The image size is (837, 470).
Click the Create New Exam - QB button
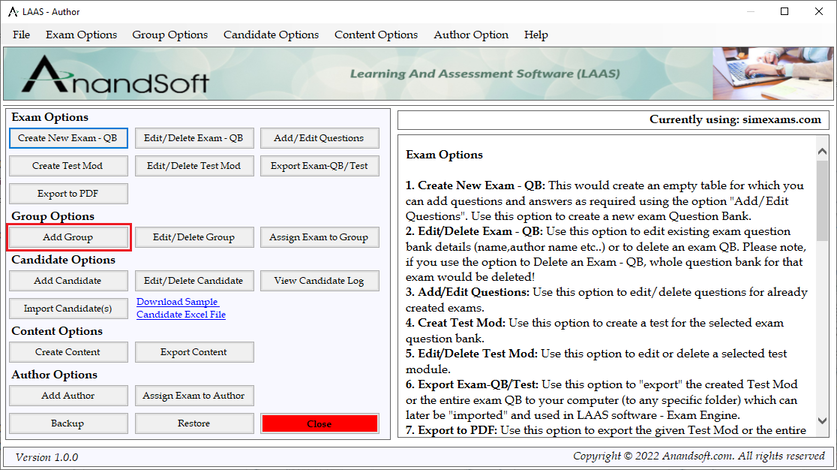[68, 138]
